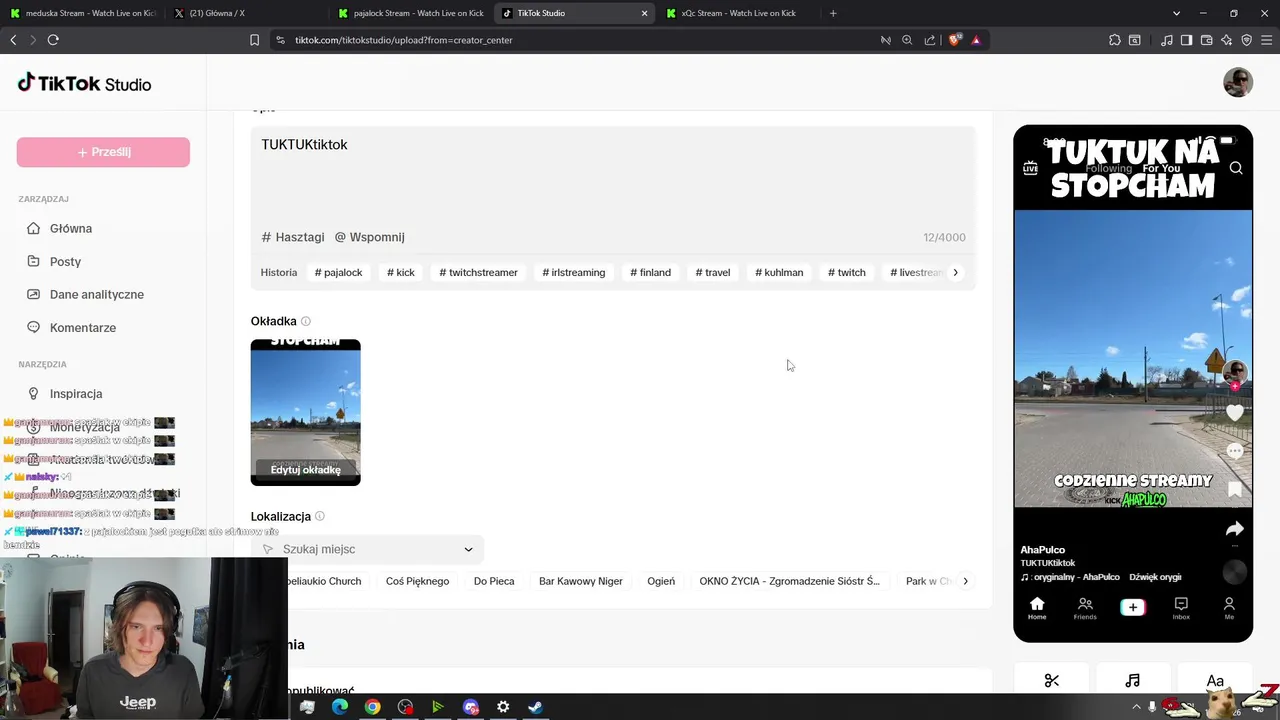Screen dimensions: 1280x720
Task: Switch to meduska Stream browser tab
Action: pyautogui.click(x=82, y=13)
